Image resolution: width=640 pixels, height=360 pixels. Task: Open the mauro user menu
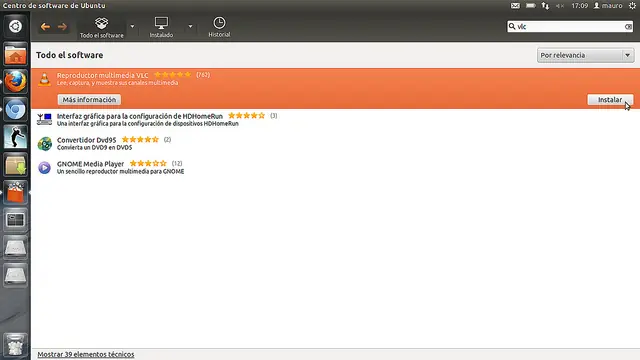click(608, 6)
